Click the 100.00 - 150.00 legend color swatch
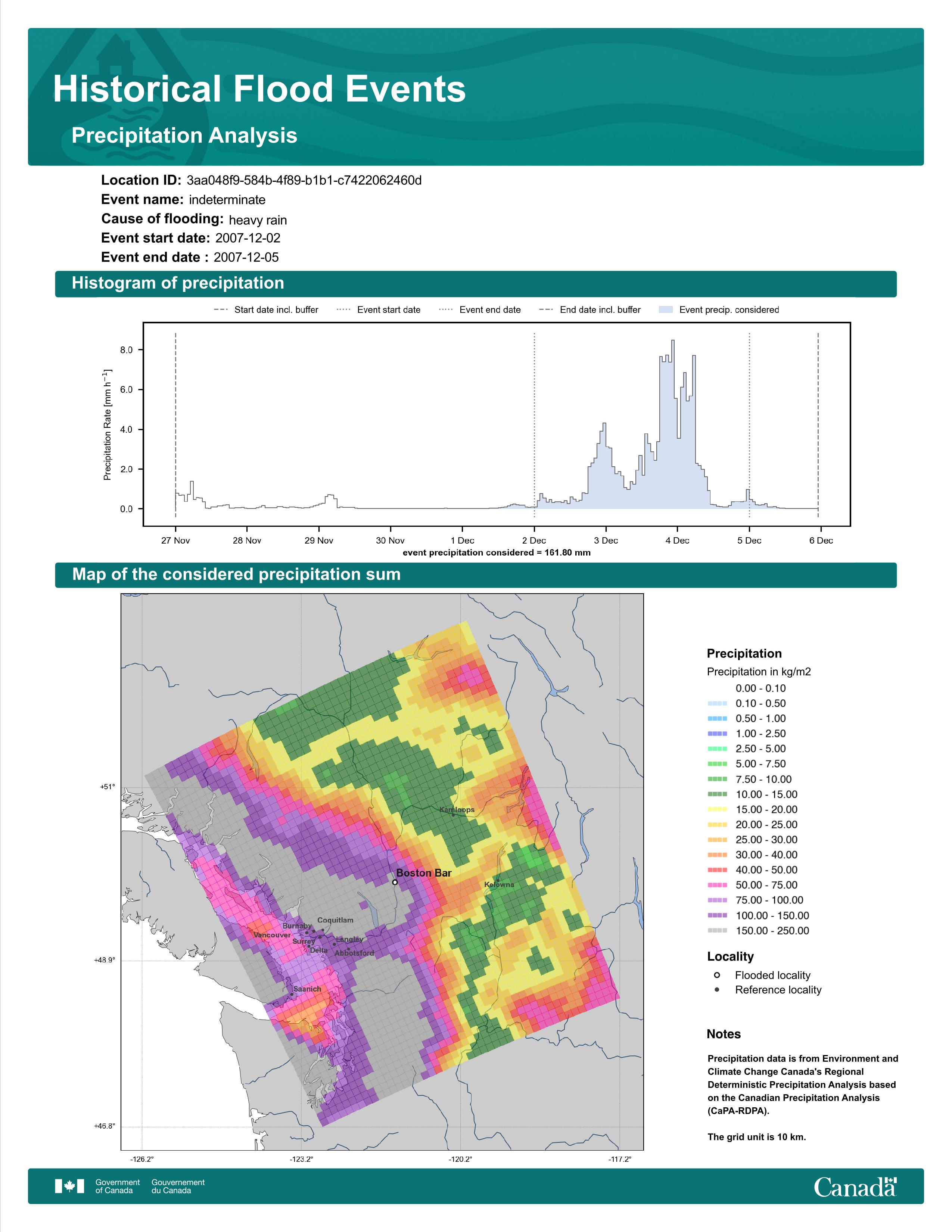The width and height of the screenshot is (952, 1232). (718, 915)
